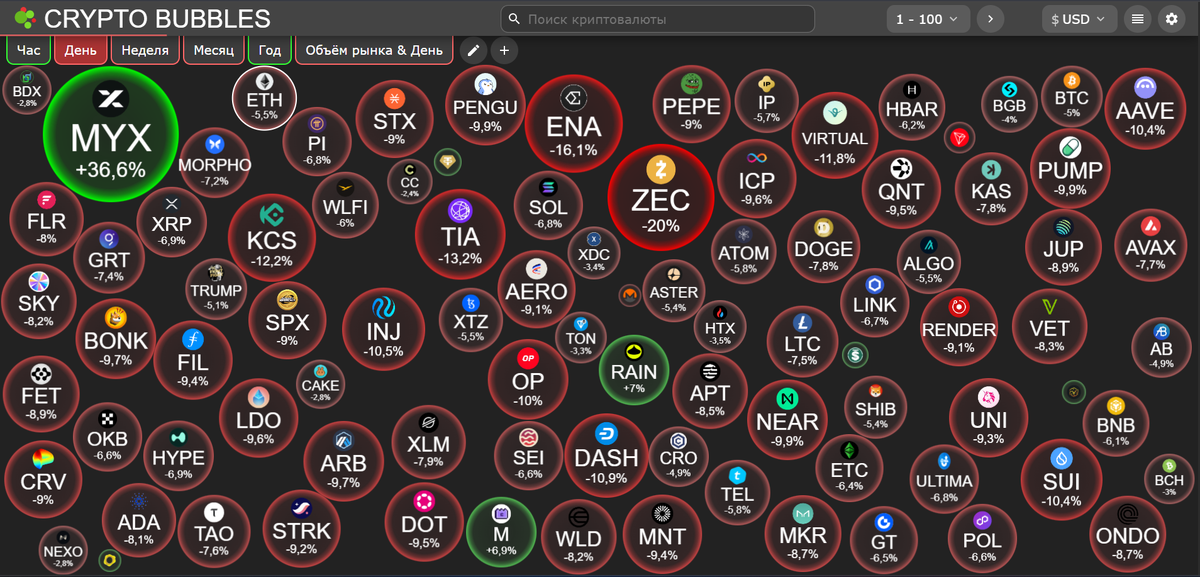Image resolution: width=1200 pixels, height=577 pixels.
Task: Open the LINK bubble
Action: tap(875, 303)
